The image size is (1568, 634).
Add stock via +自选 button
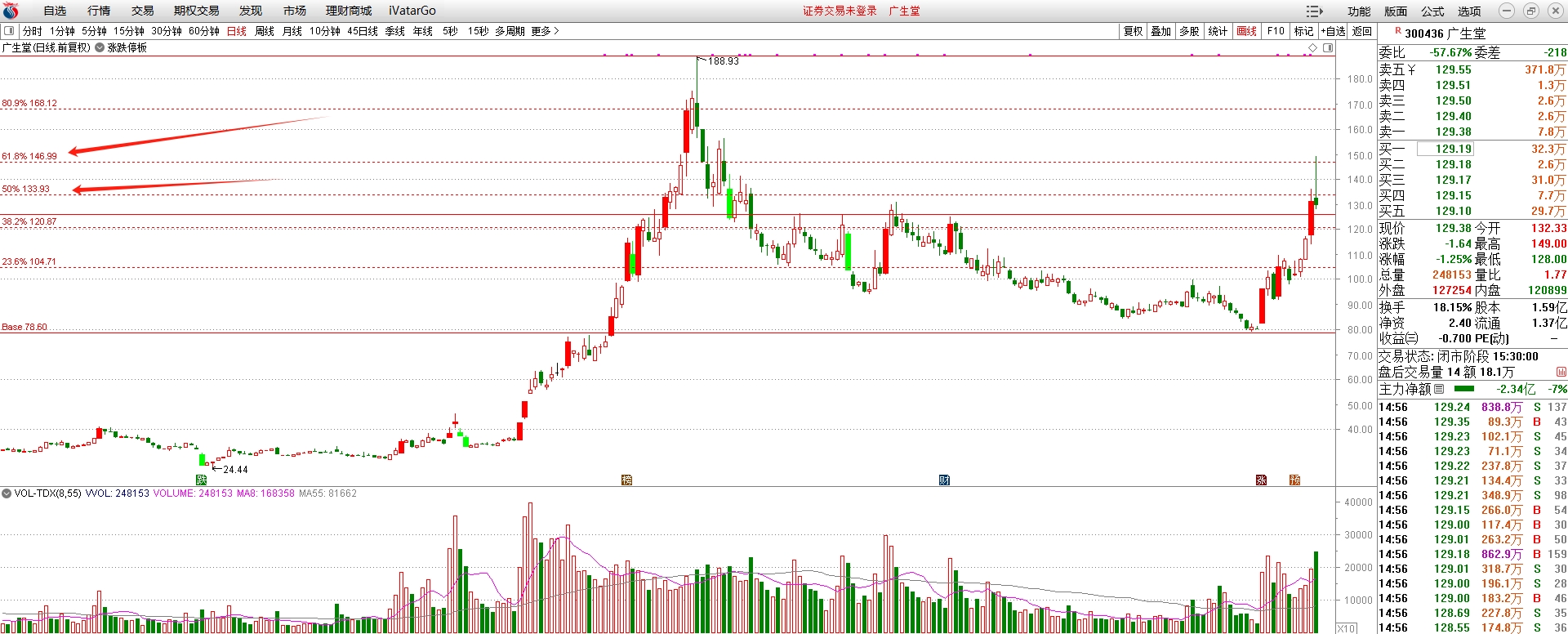(1334, 31)
